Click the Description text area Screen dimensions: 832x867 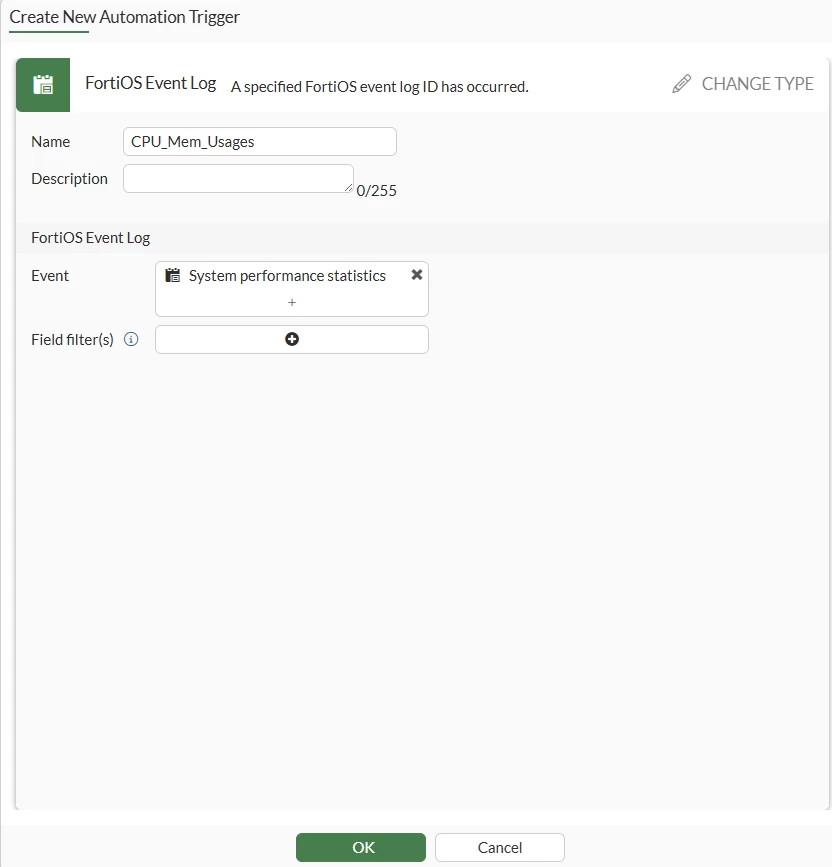coord(238,179)
